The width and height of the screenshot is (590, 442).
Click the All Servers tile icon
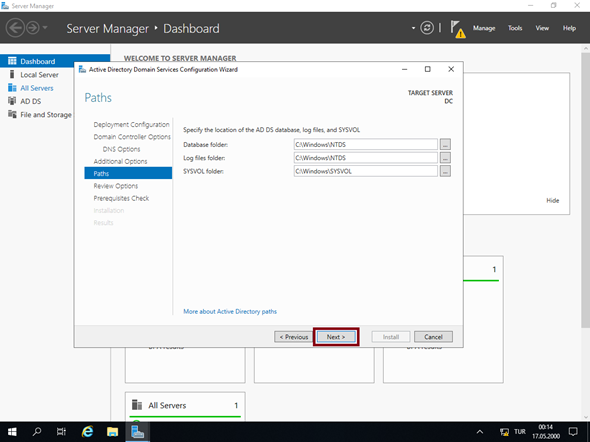click(x=137, y=405)
